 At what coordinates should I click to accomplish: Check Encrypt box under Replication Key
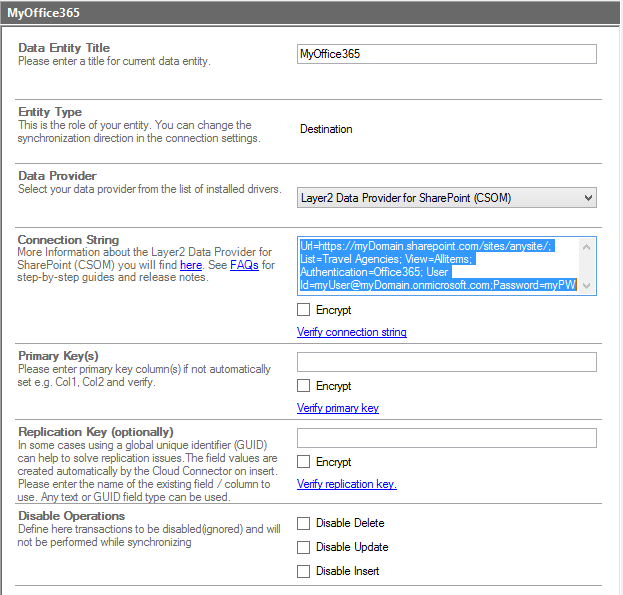pos(304,462)
